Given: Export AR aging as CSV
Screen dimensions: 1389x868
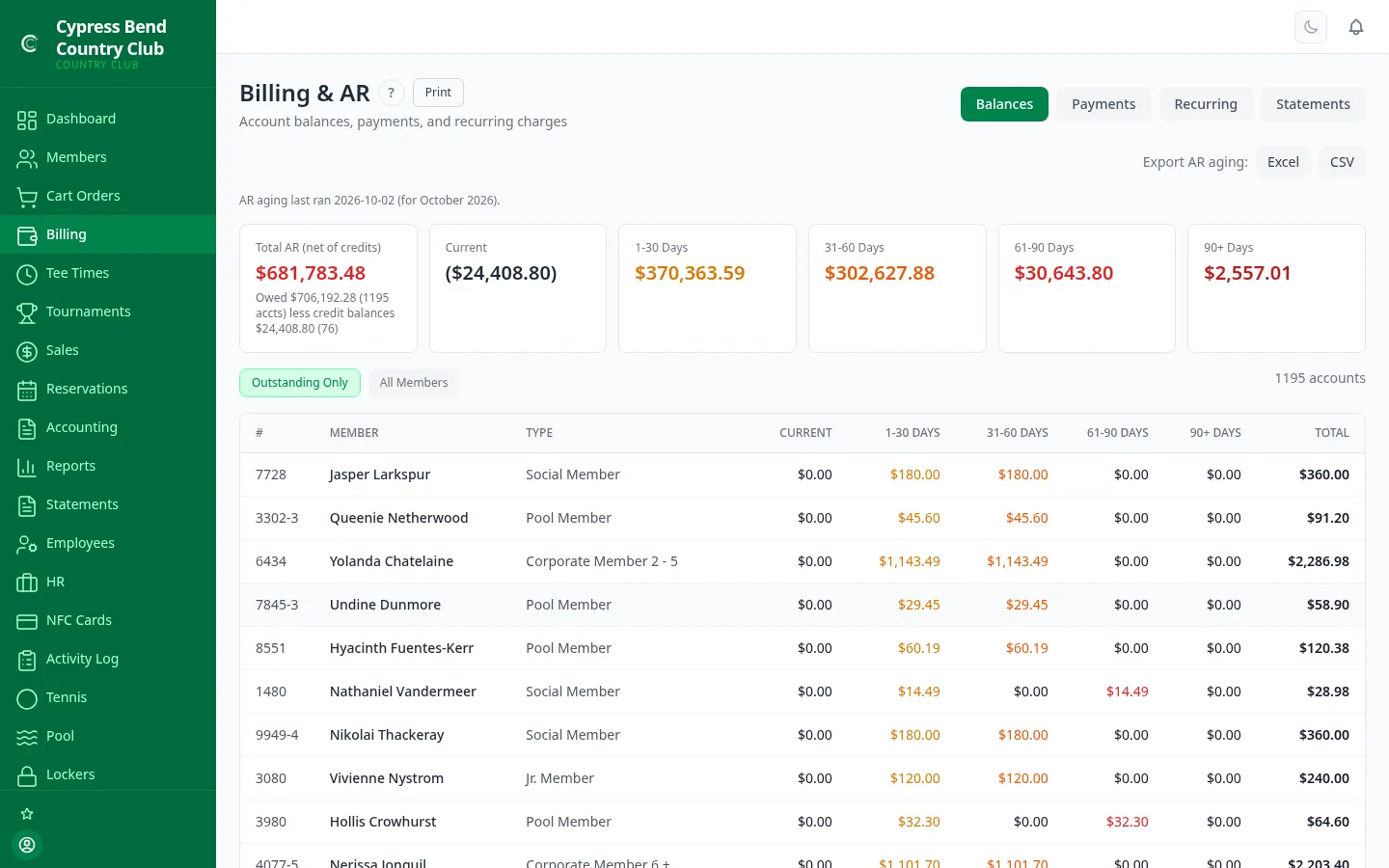Looking at the screenshot, I should click(x=1342, y=162).
